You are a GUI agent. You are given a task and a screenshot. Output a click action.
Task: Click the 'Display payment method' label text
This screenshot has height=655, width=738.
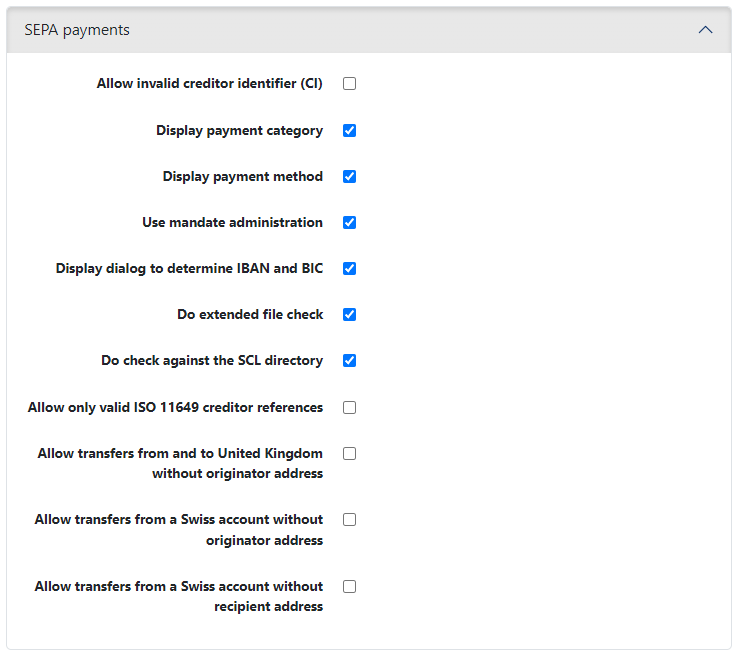(242, 176)
